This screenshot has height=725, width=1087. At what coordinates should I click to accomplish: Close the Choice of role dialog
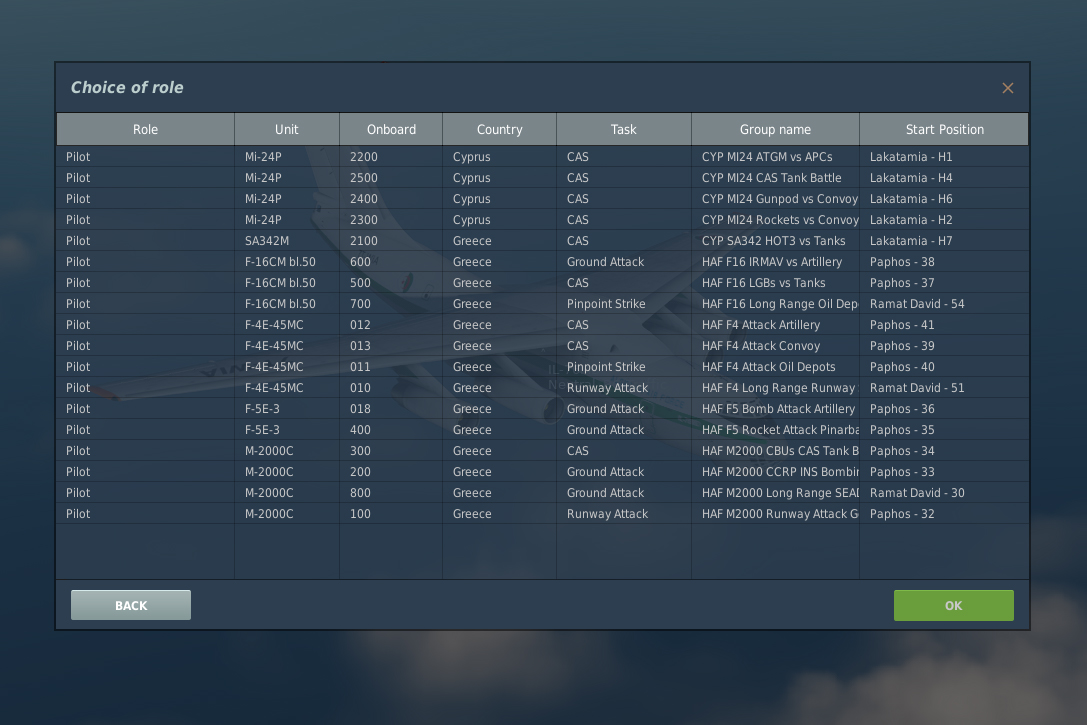1007,88
